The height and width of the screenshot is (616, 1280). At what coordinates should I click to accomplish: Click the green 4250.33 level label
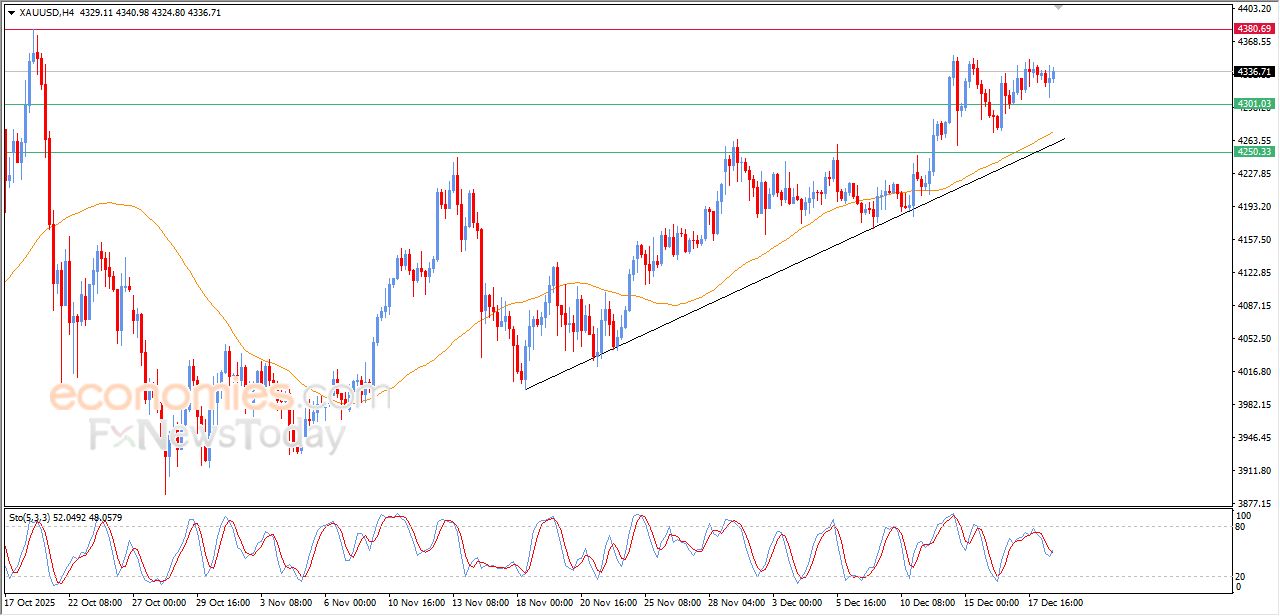coord(1254,152)
